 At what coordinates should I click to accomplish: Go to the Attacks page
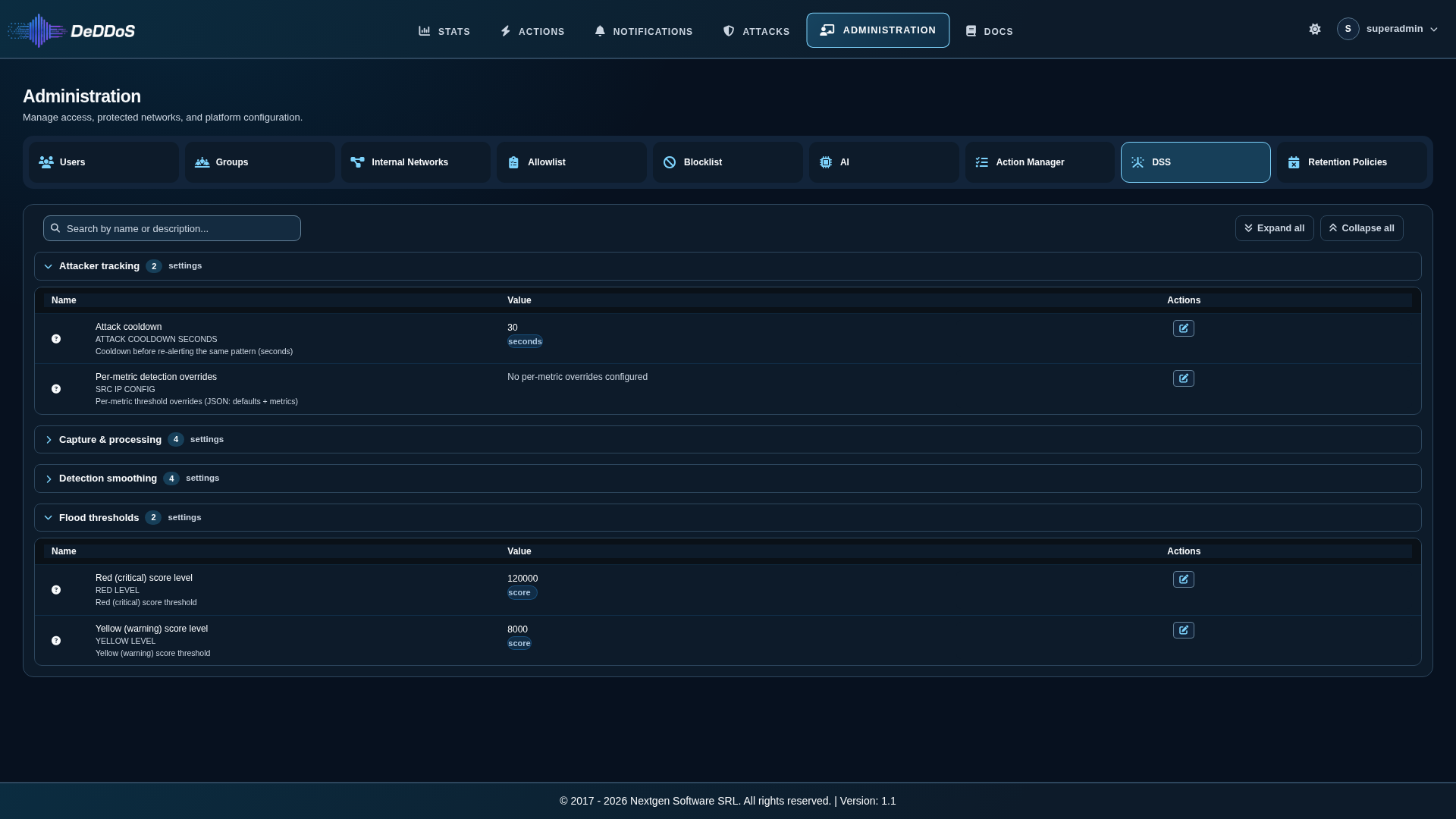coord(756,31)
